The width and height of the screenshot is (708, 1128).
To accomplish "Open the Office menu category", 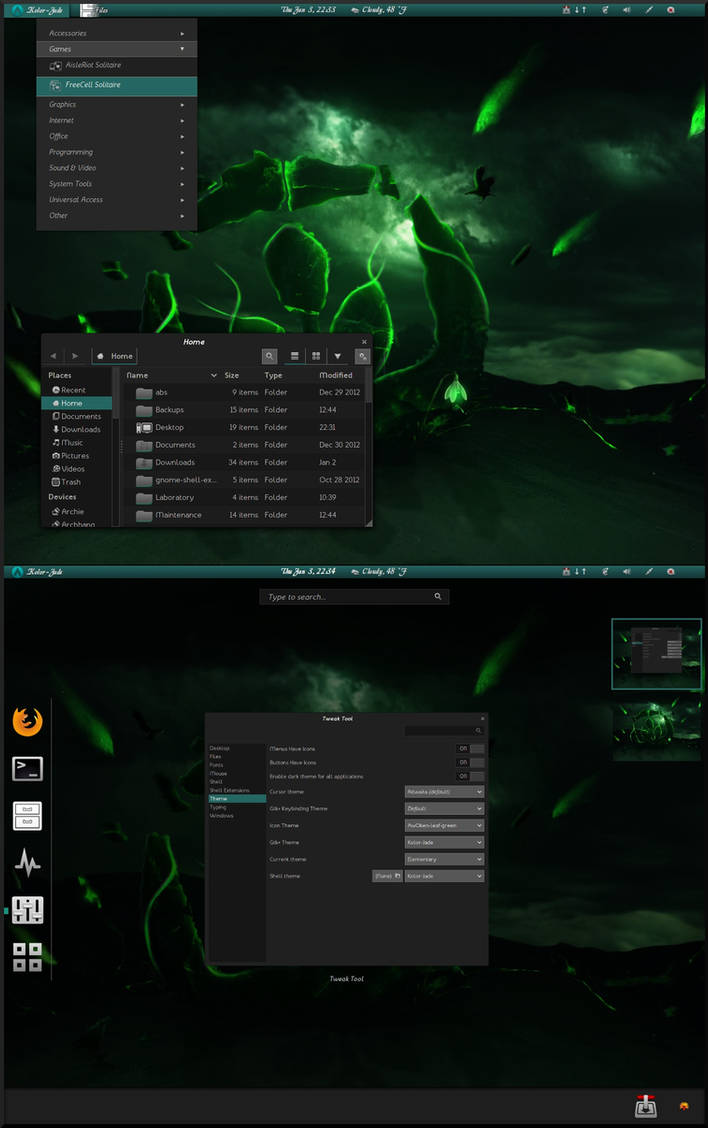I will tap(117, 136).
